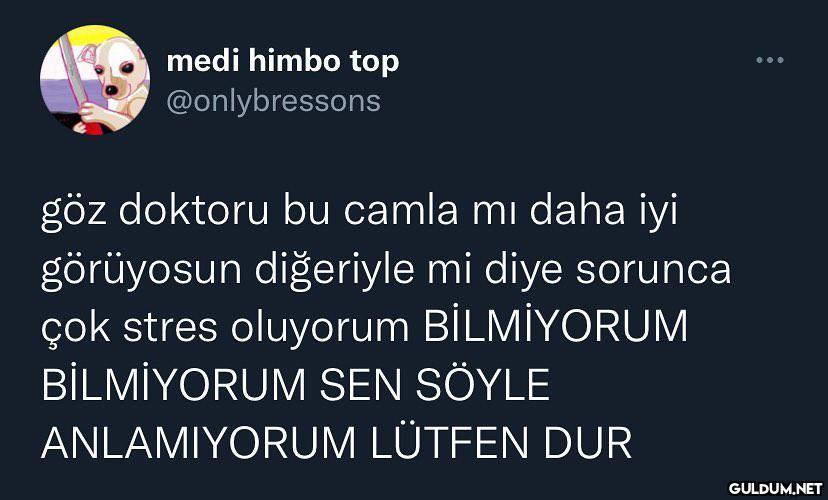The width and height of the screenshot is (828, 500).
Task: Click the words LÜTFEN DUR
Action: [501, 442]
